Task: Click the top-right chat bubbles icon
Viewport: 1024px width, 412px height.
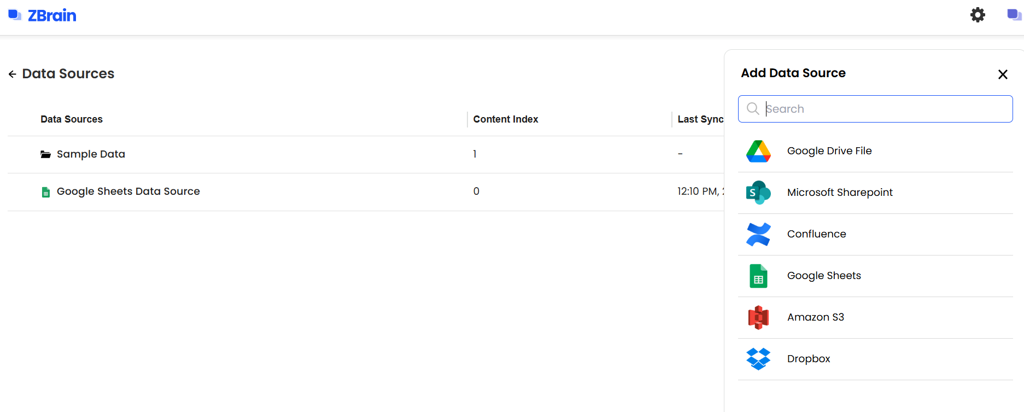Action: point(1013,15)
